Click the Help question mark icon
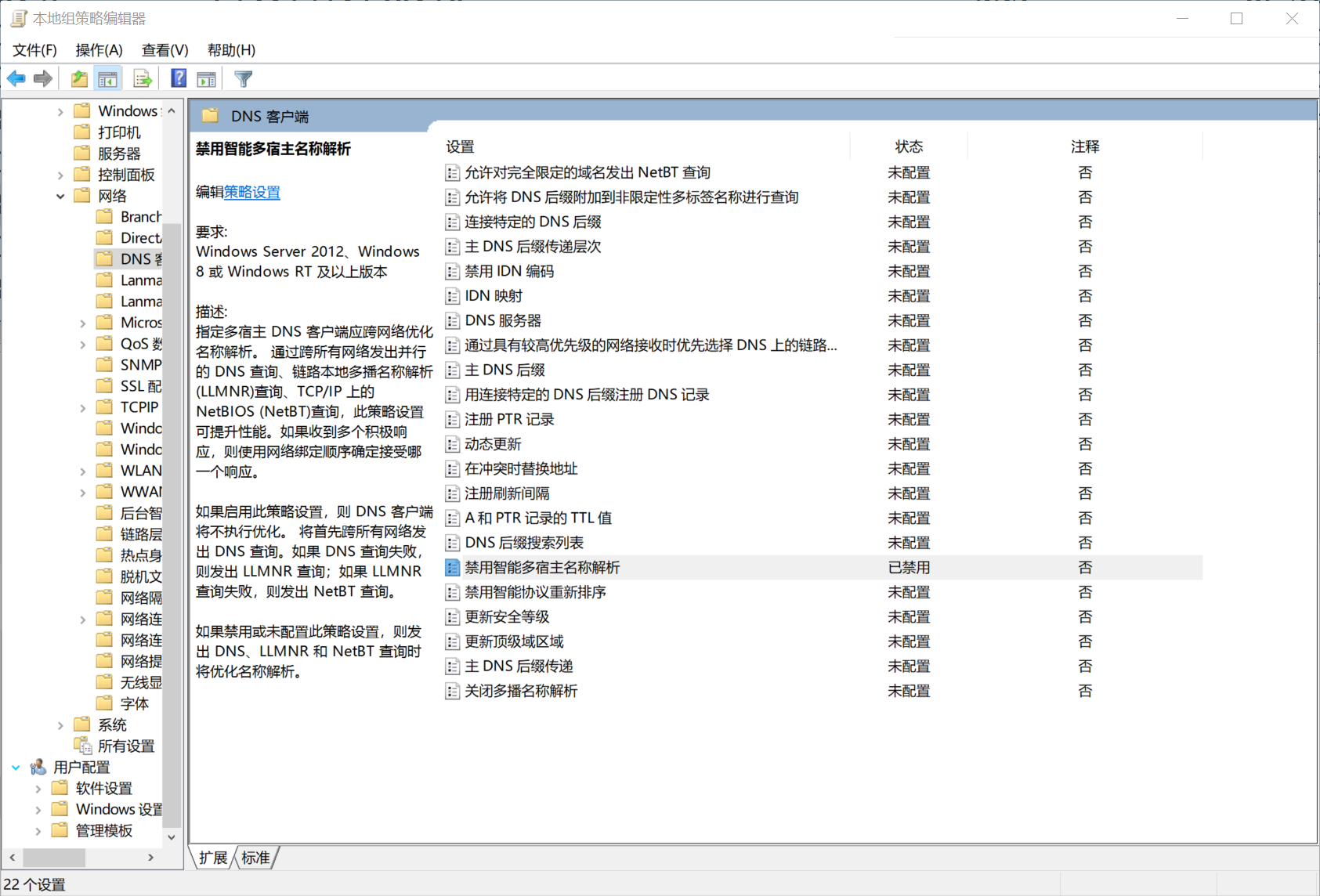 (x=178, y=78)
